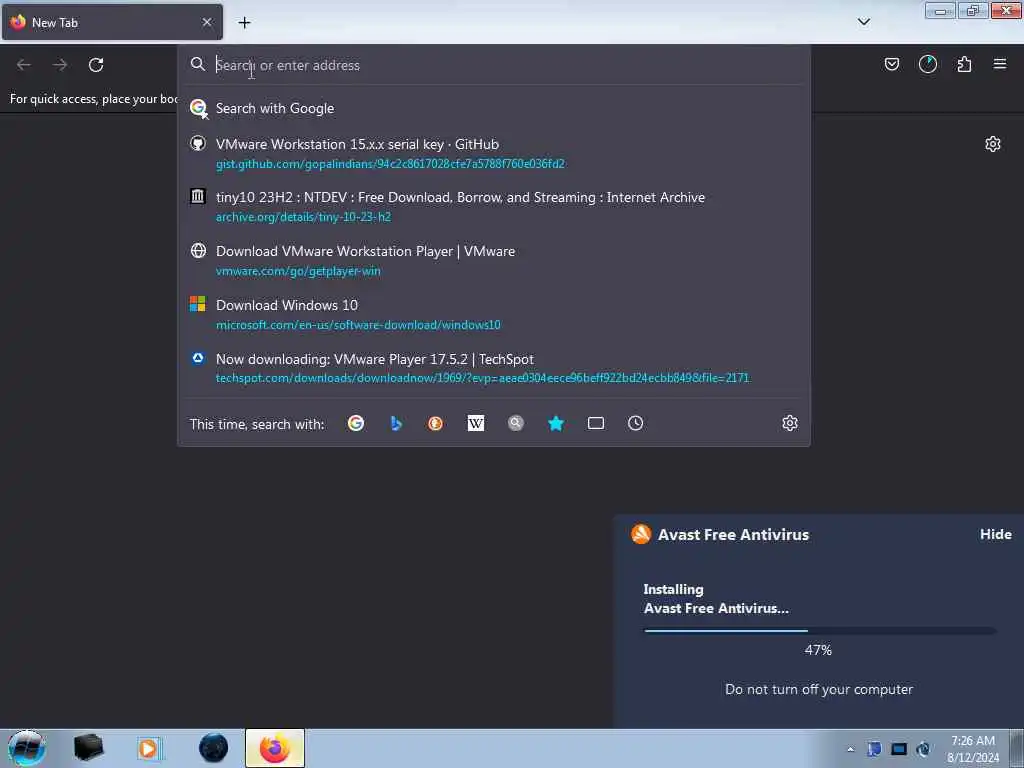Select the gray magnifier search engine icon
This screenshot has height=768, width=1024.
click(x=516, y=423)
